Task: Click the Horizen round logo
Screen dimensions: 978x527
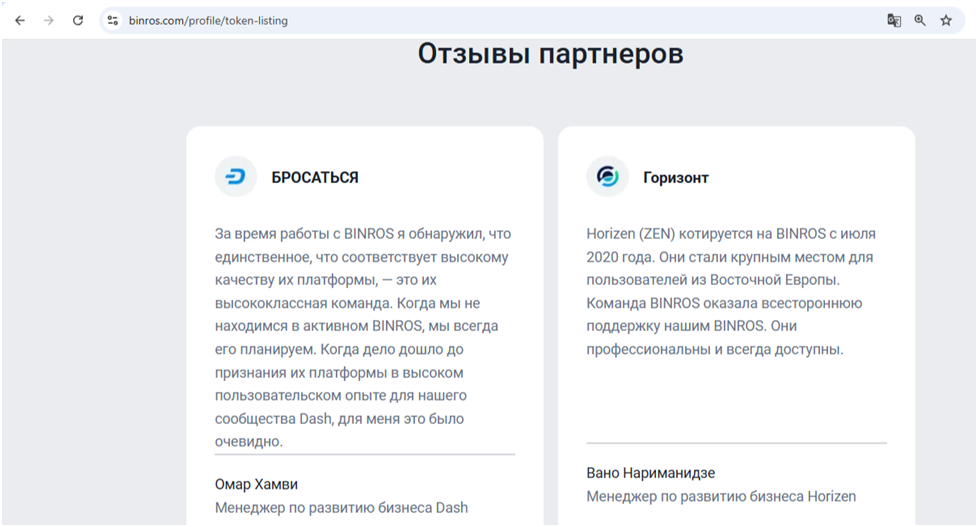Action: coord(607,177)
